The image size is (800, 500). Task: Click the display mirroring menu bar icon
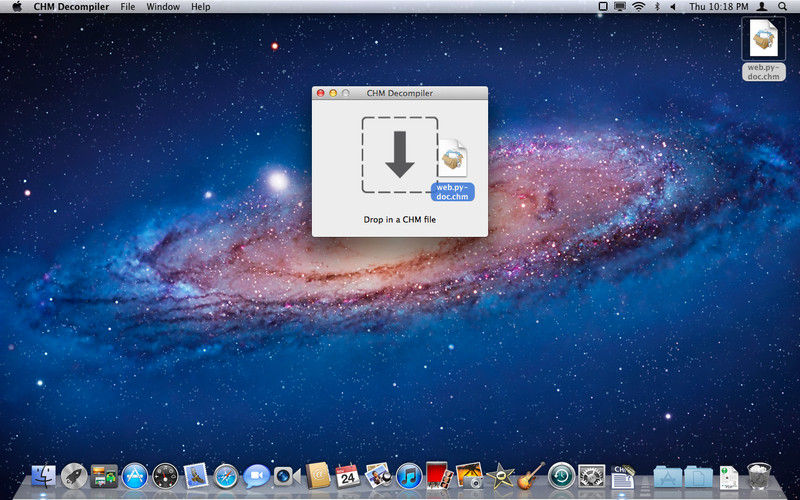(620, 7)
